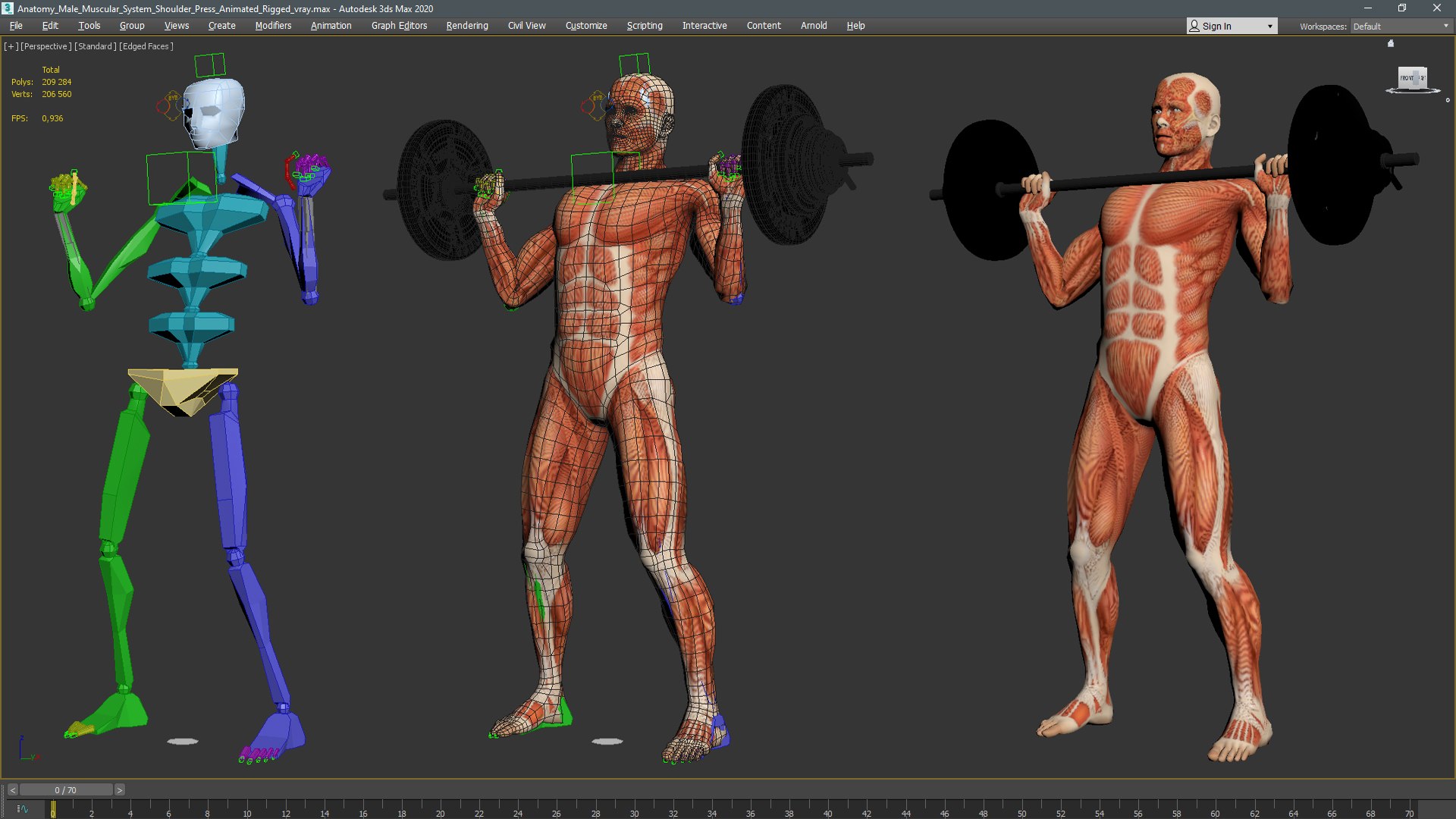Click the Polys count 209 284
Viewport: 1456px width, 819px height.
[57, 82]
